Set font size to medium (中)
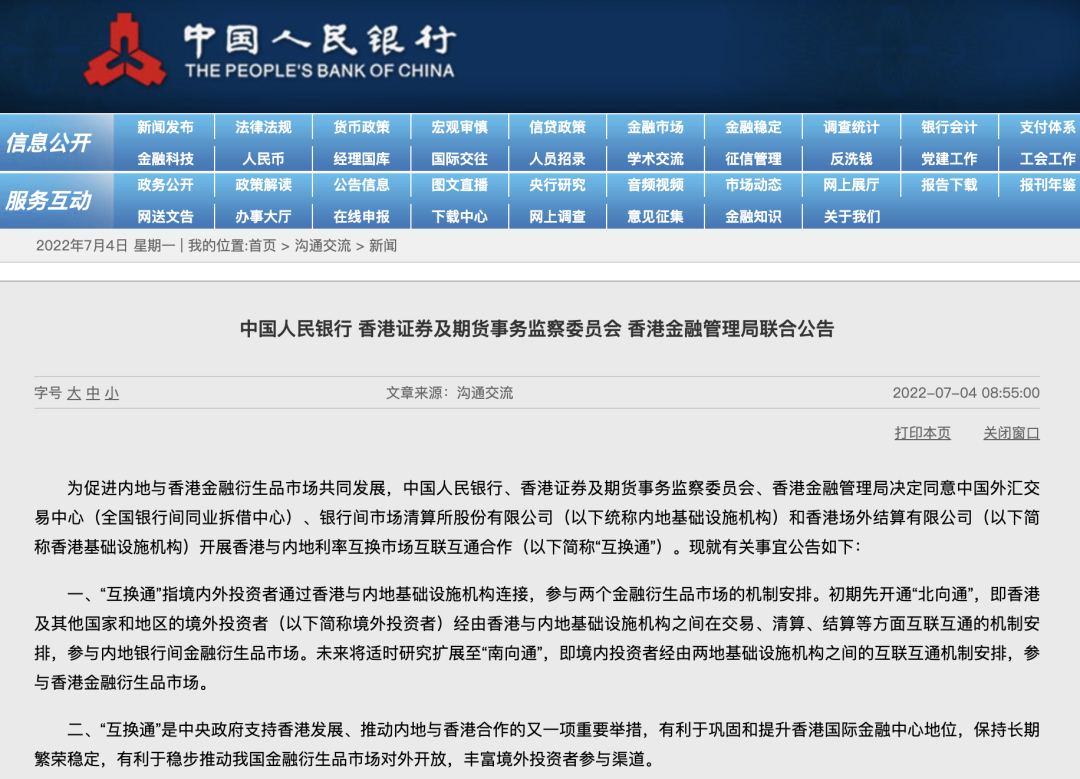 coord(93,393)
